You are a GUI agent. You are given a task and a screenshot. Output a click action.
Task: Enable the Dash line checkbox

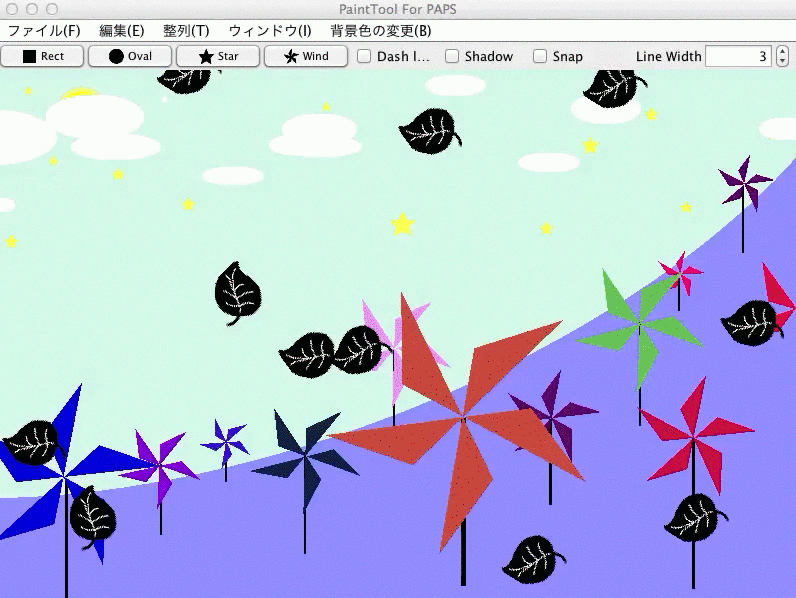coord(365,57)
